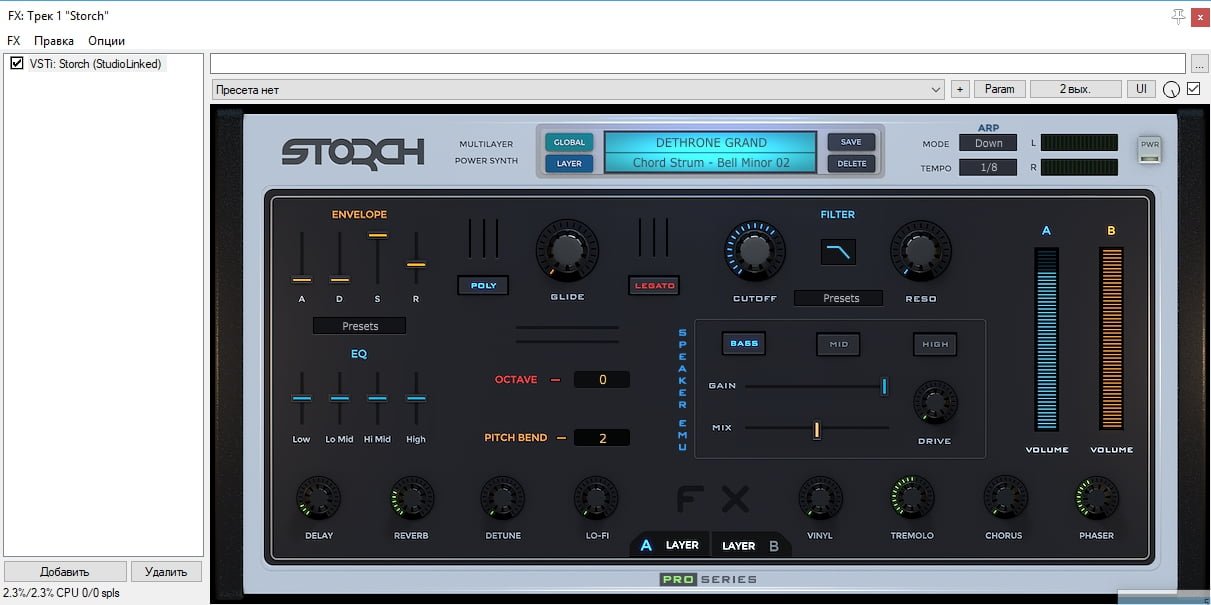Pin the FX window on top
1211x605 pixels.
point(1177,15)
